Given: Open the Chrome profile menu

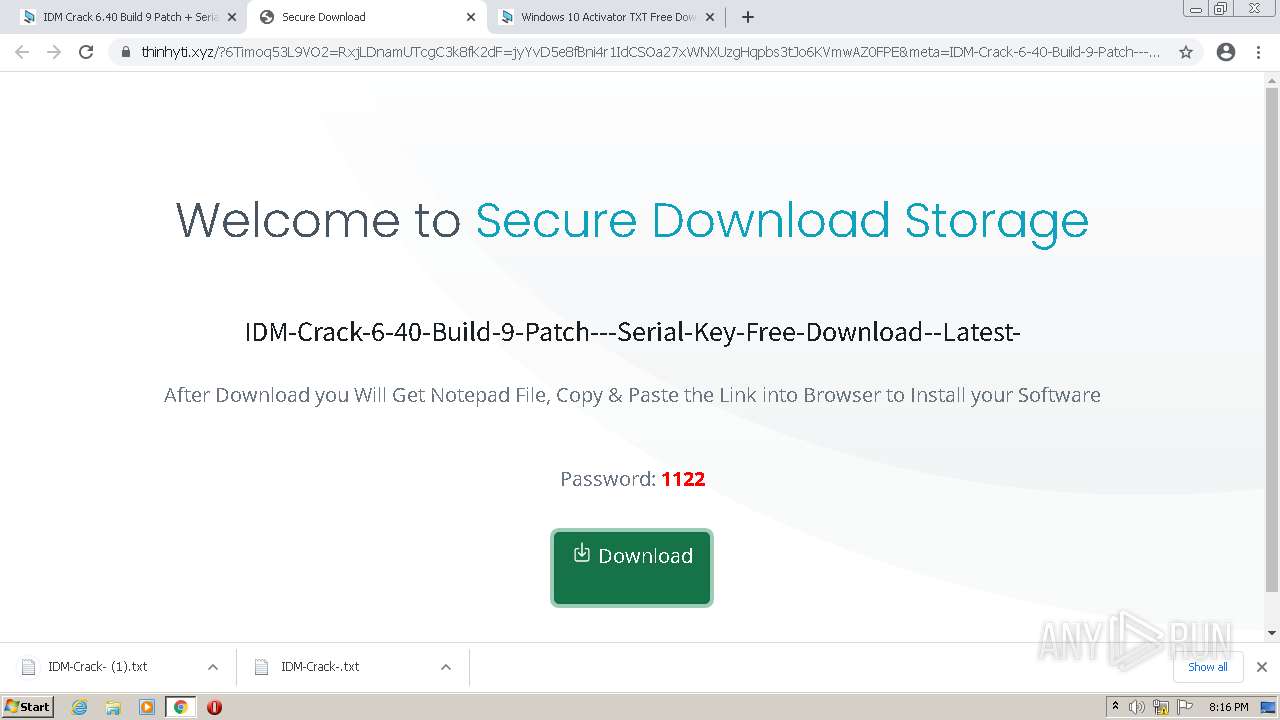Looking at the screenshot, I should [x=1226, y=52].
